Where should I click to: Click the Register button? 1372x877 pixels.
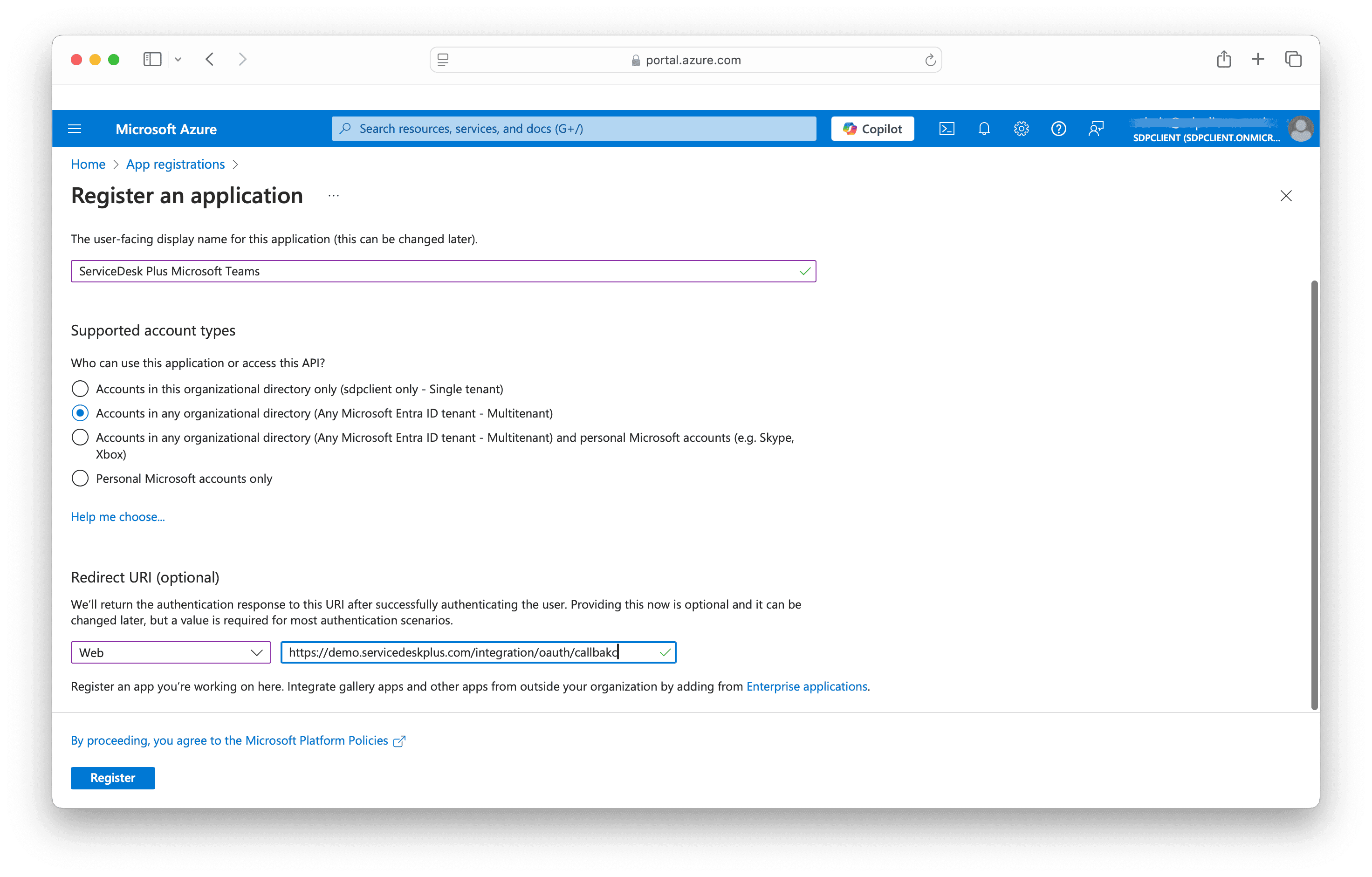coord(113,778)
